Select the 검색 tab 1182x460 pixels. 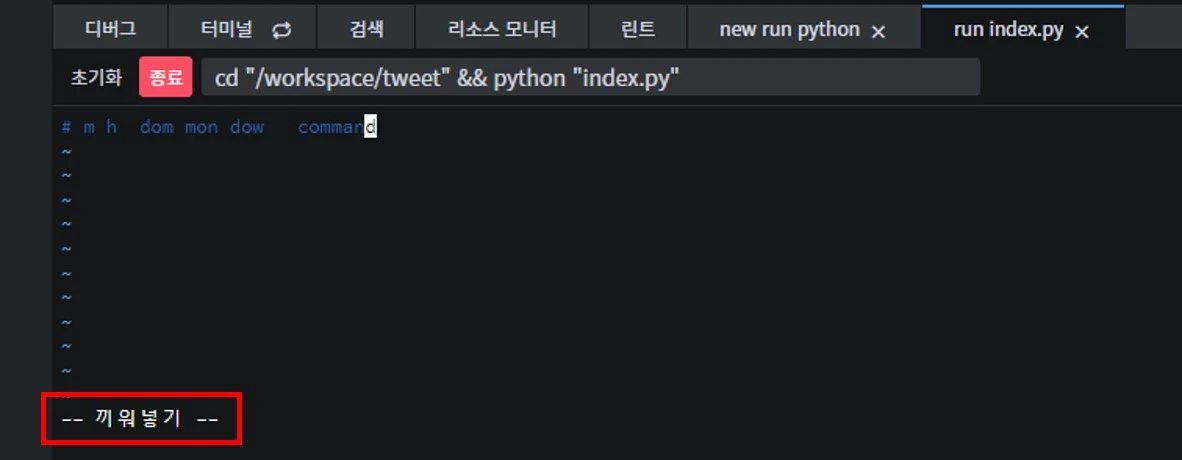pos(366,30)
